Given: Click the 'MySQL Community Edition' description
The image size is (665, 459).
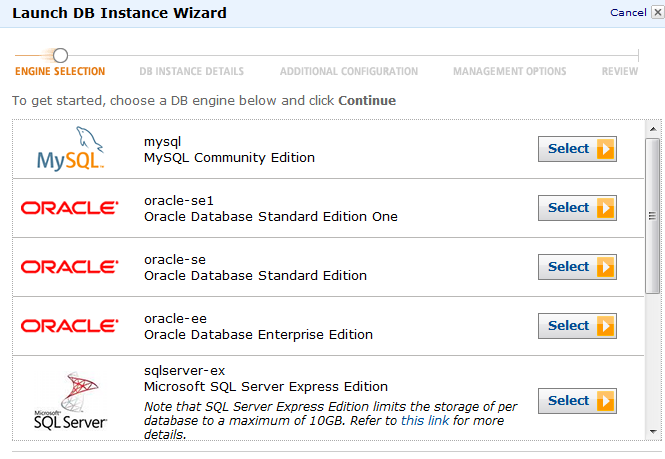Looking at the screenshot, I should click(229, 157).
